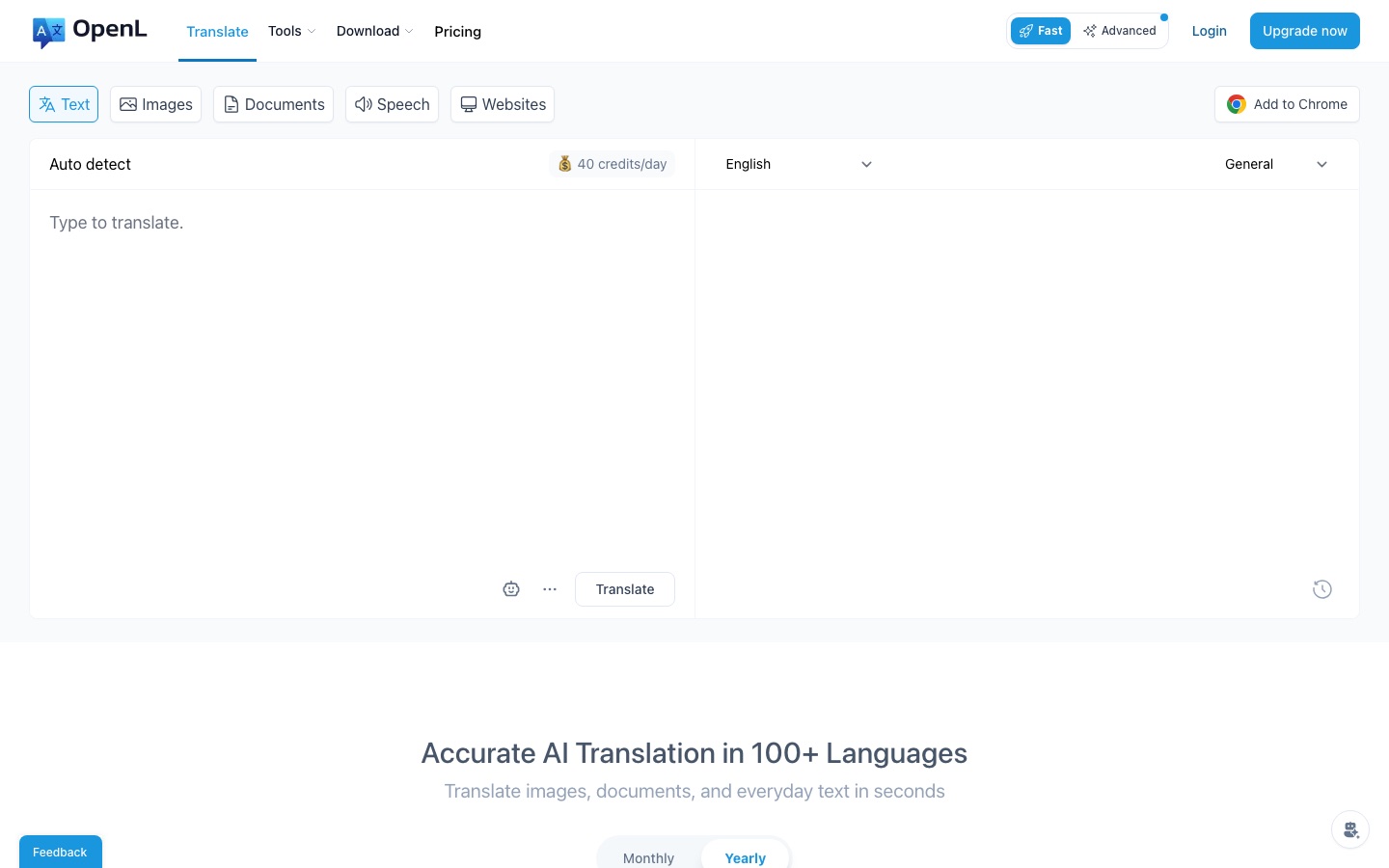The image size is (1389, 868).
Task: Expand the Download menu
Action: pos(375,31)
